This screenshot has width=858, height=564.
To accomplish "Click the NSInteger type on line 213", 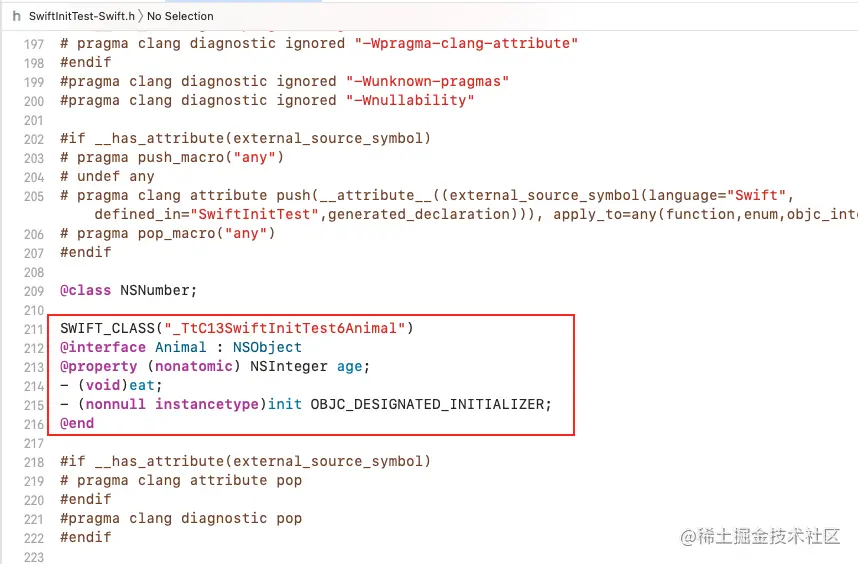I will [x=289, y=366].
